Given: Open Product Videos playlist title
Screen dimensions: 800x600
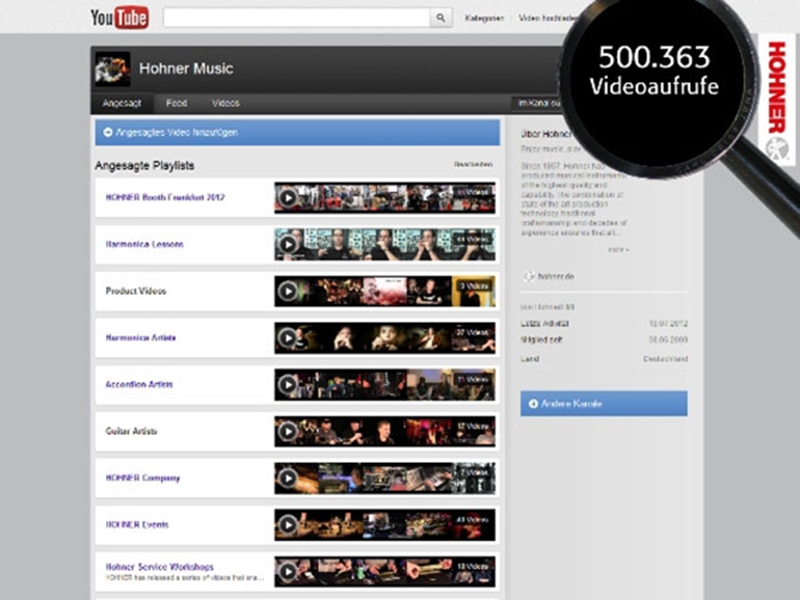Looking at the screenshot, I should coord(136,291).
